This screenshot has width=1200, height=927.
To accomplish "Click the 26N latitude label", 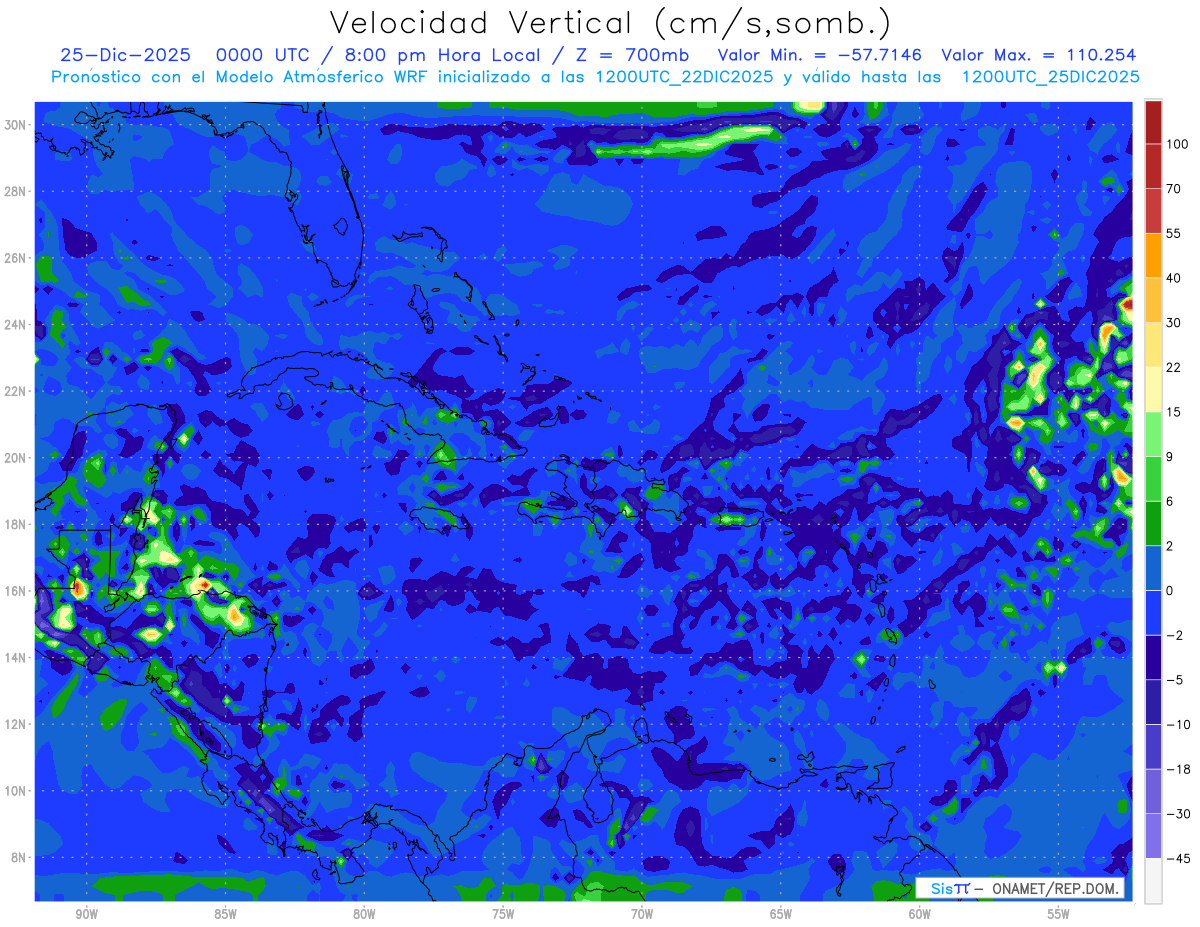I will (15, 258).
